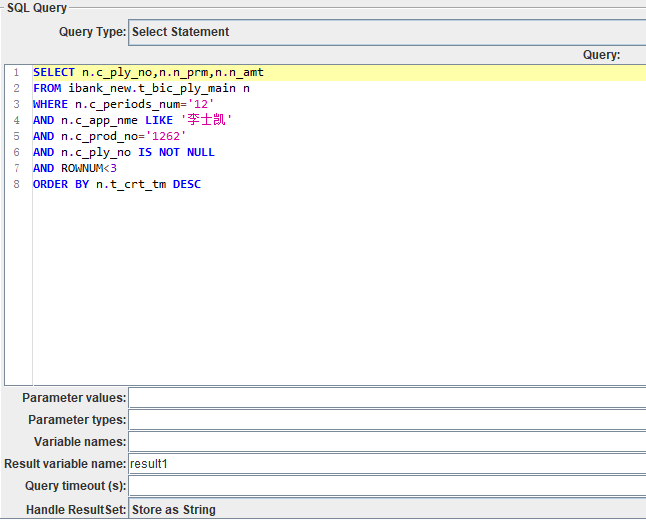Click into the Parameter types field
646x520 pixels.
[x=387, y=420]
